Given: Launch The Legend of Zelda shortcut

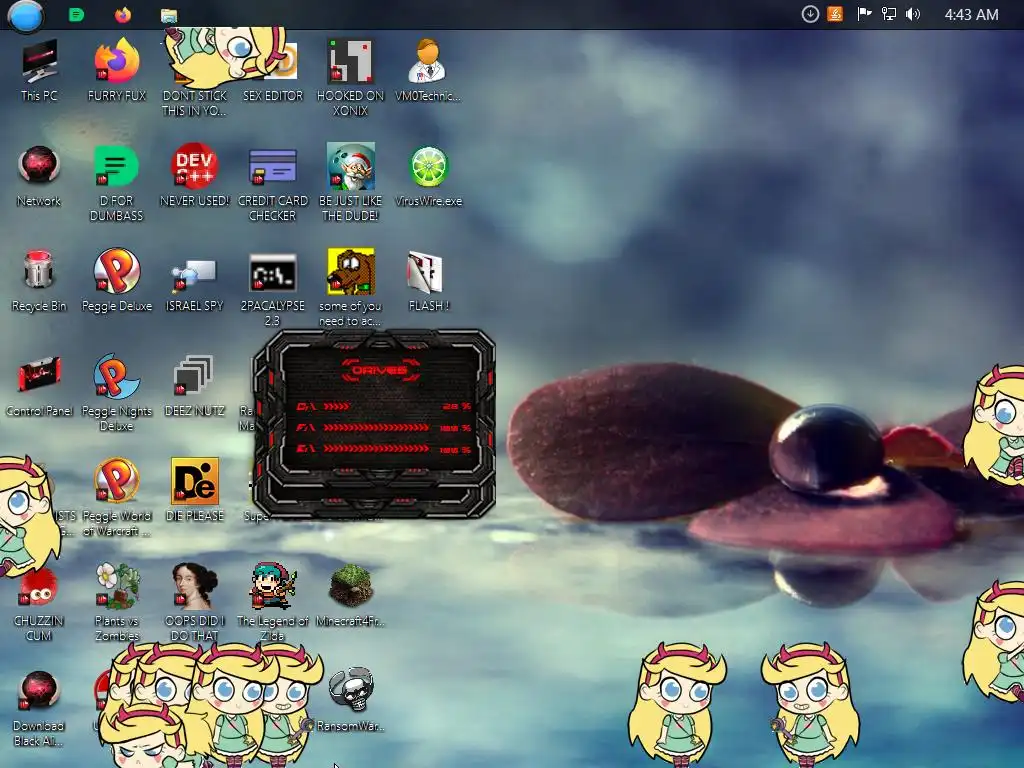Looking at the screenshot, I should 273,602.
